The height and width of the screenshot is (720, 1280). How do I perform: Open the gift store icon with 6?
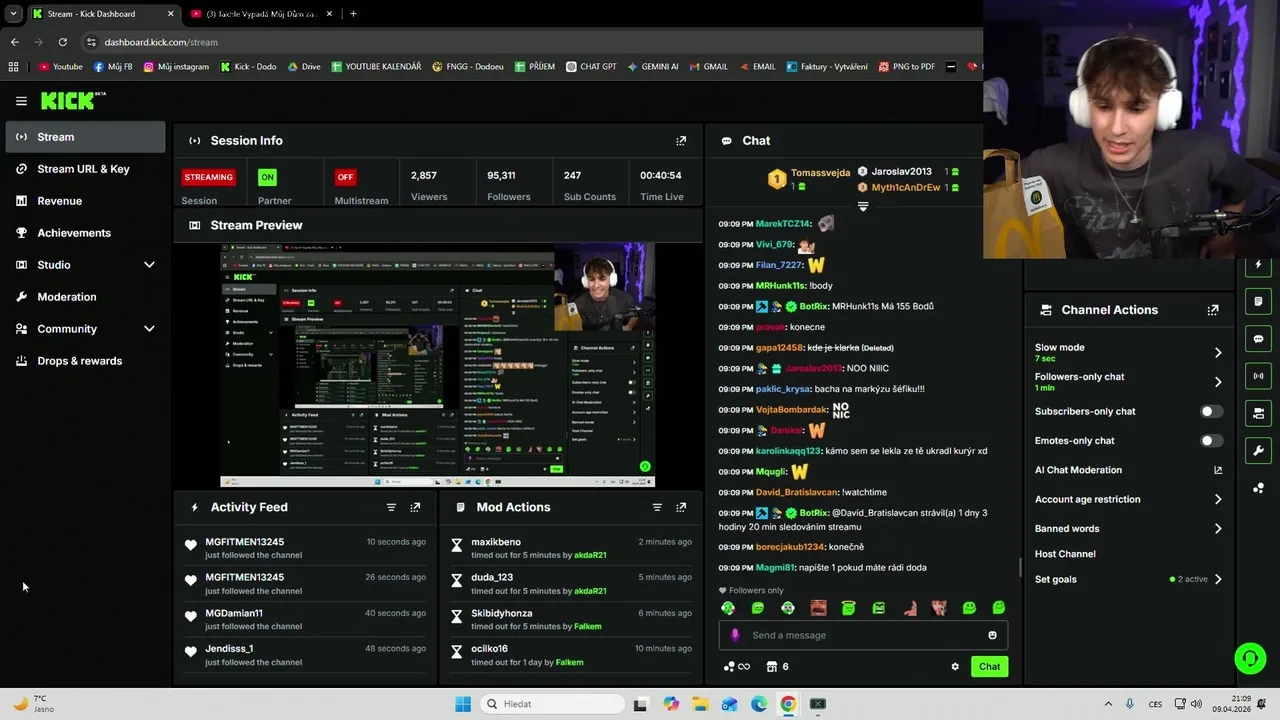[x=777, y=667]
